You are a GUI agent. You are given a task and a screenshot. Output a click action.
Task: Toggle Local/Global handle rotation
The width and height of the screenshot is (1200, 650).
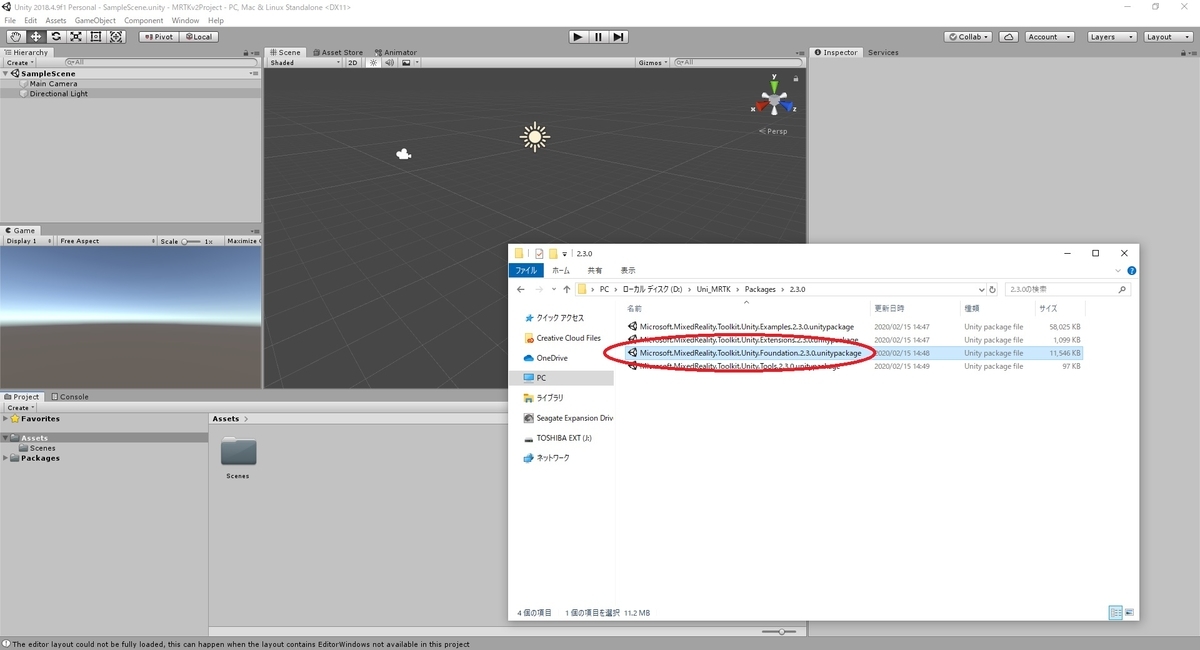click(x=198, y=37)
